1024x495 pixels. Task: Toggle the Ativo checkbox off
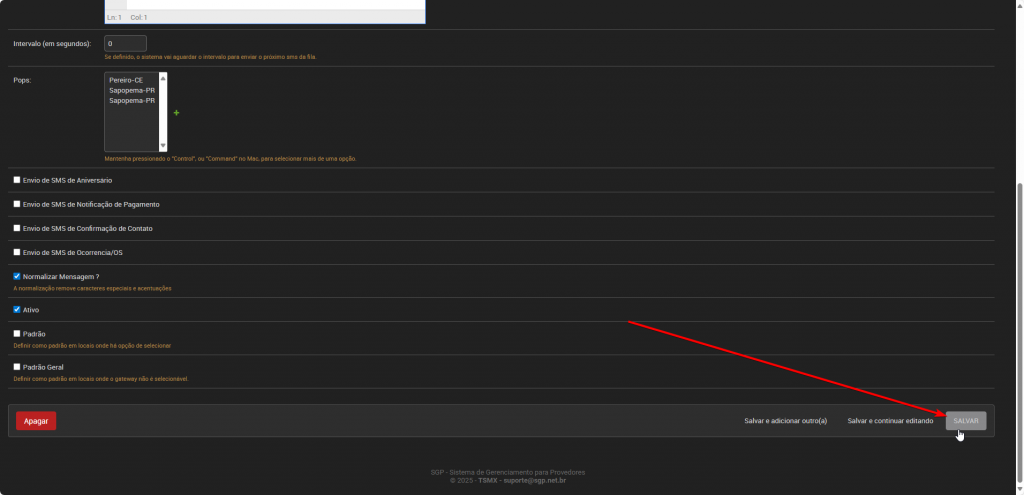(x=17, y=310)
